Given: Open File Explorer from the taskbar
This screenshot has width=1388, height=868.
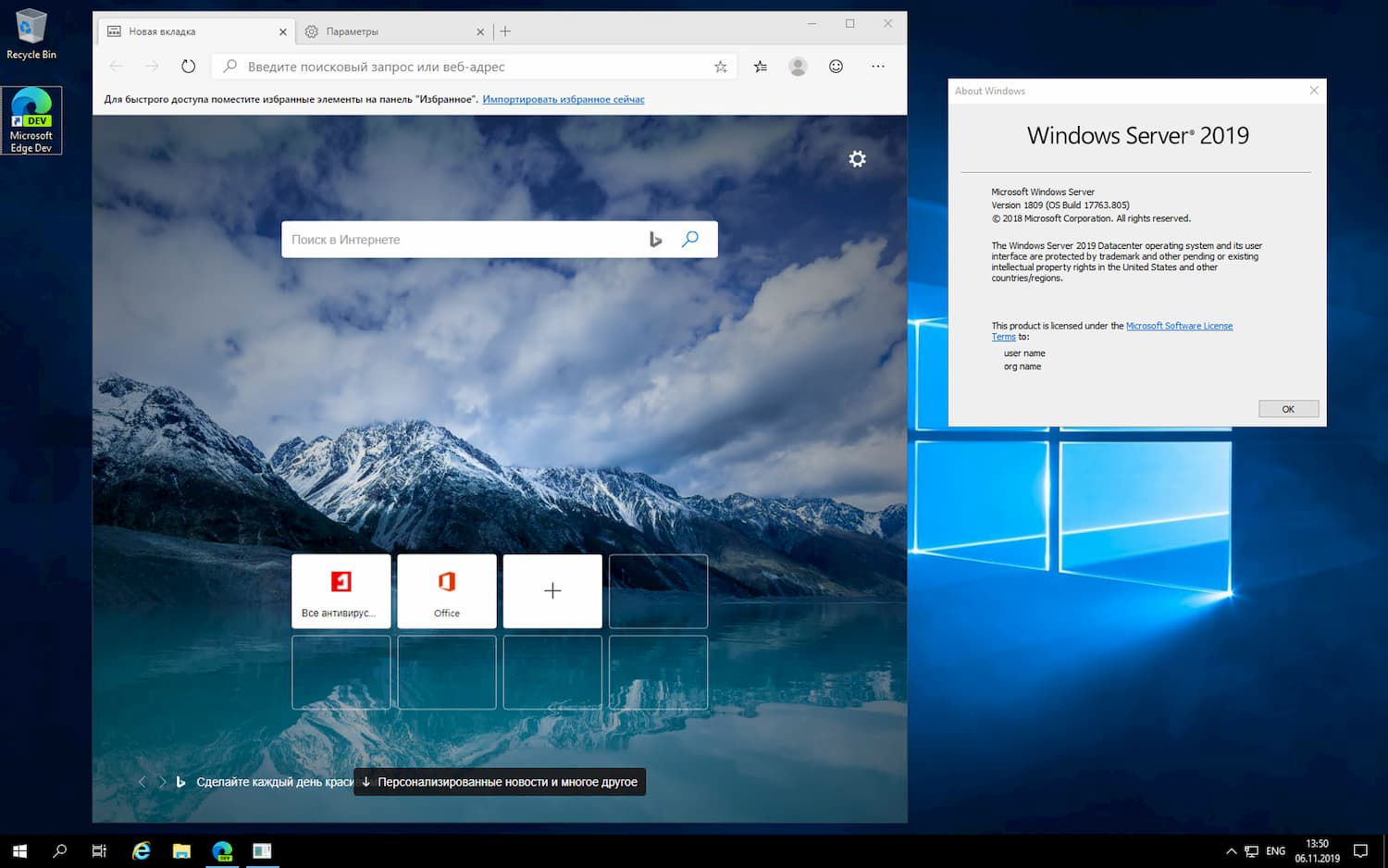Looking at the screenshot, I should pyautogui.click(x=181, y=850).
